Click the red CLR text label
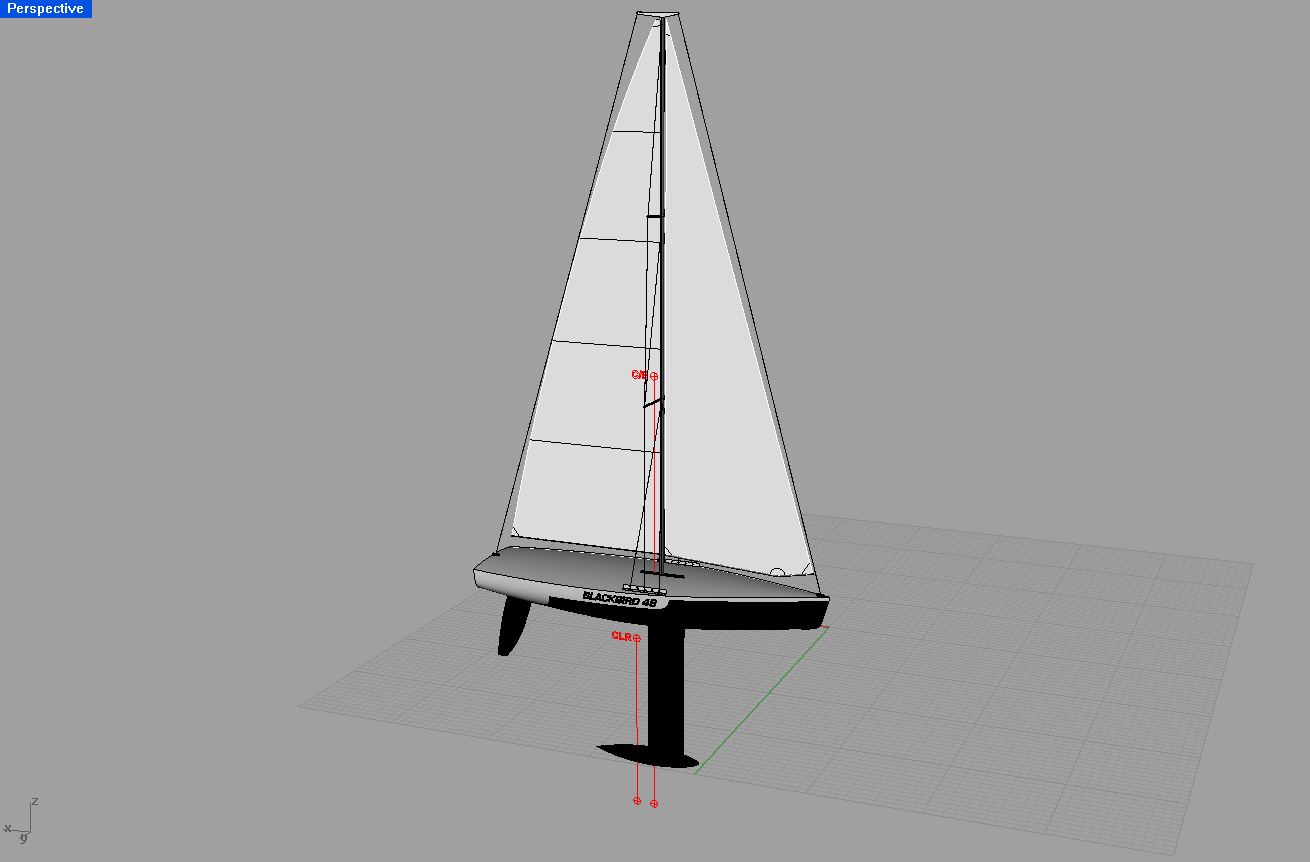Screen dimensions: 1310x862 (621, 636)
